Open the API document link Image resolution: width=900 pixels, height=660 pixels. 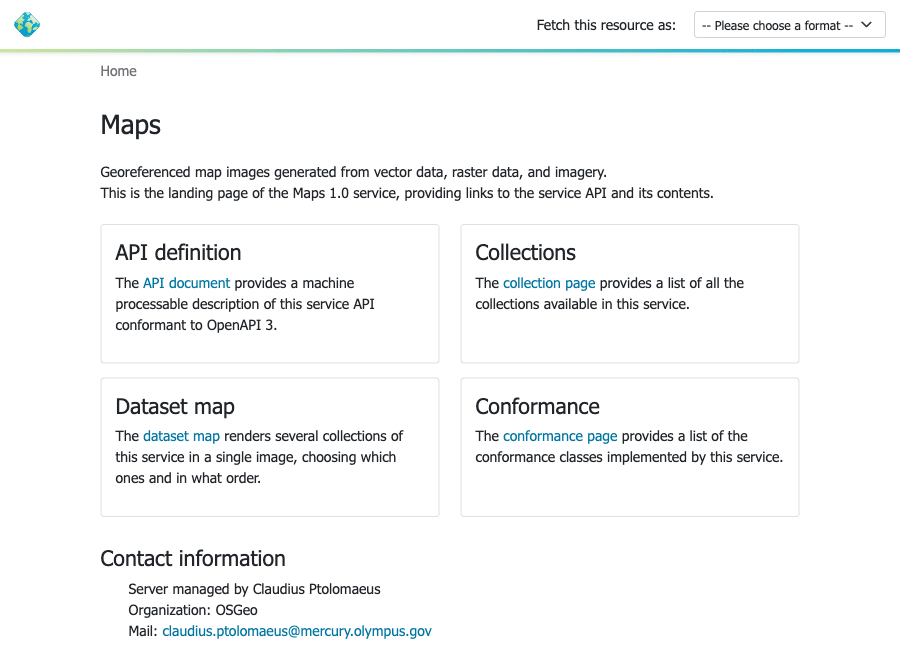click(187, 283)
